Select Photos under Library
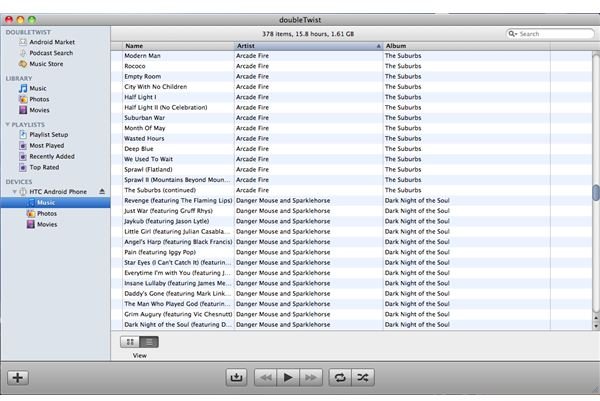The height and width of the screenshot is (401, 600). [x=34, y=99]
